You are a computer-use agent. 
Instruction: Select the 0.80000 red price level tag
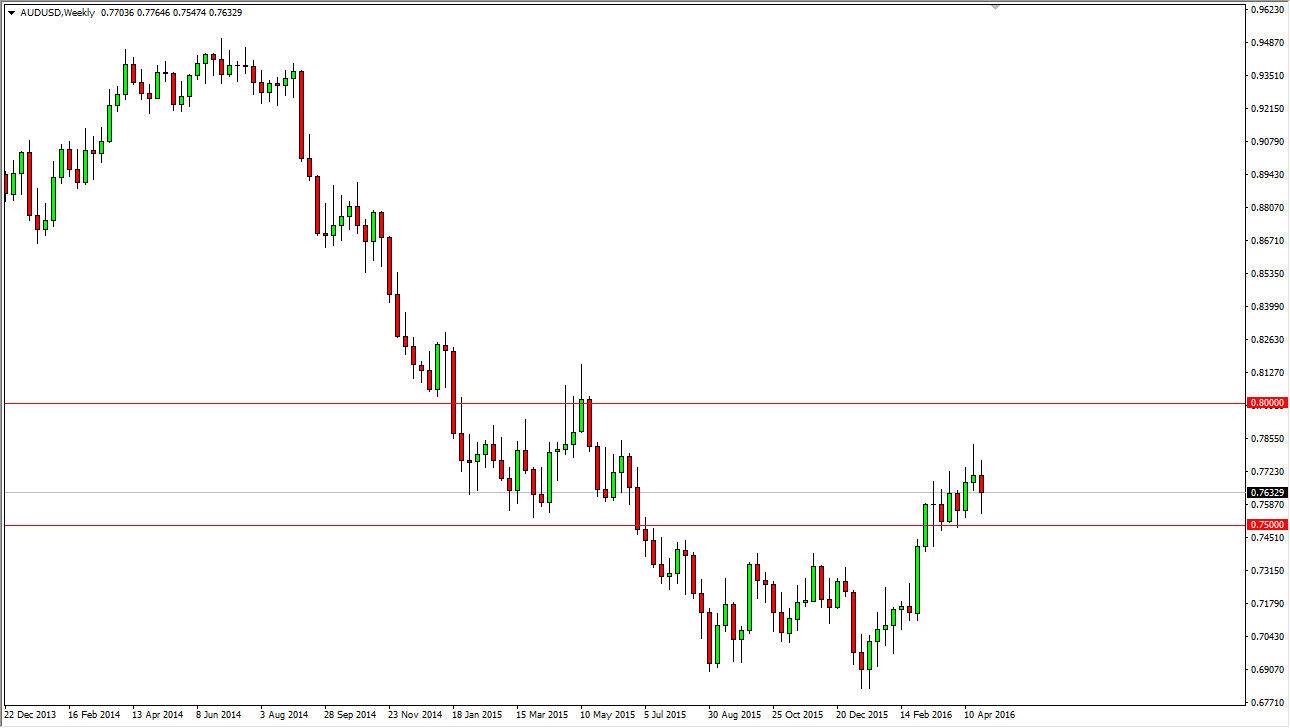coord(1264,401)
